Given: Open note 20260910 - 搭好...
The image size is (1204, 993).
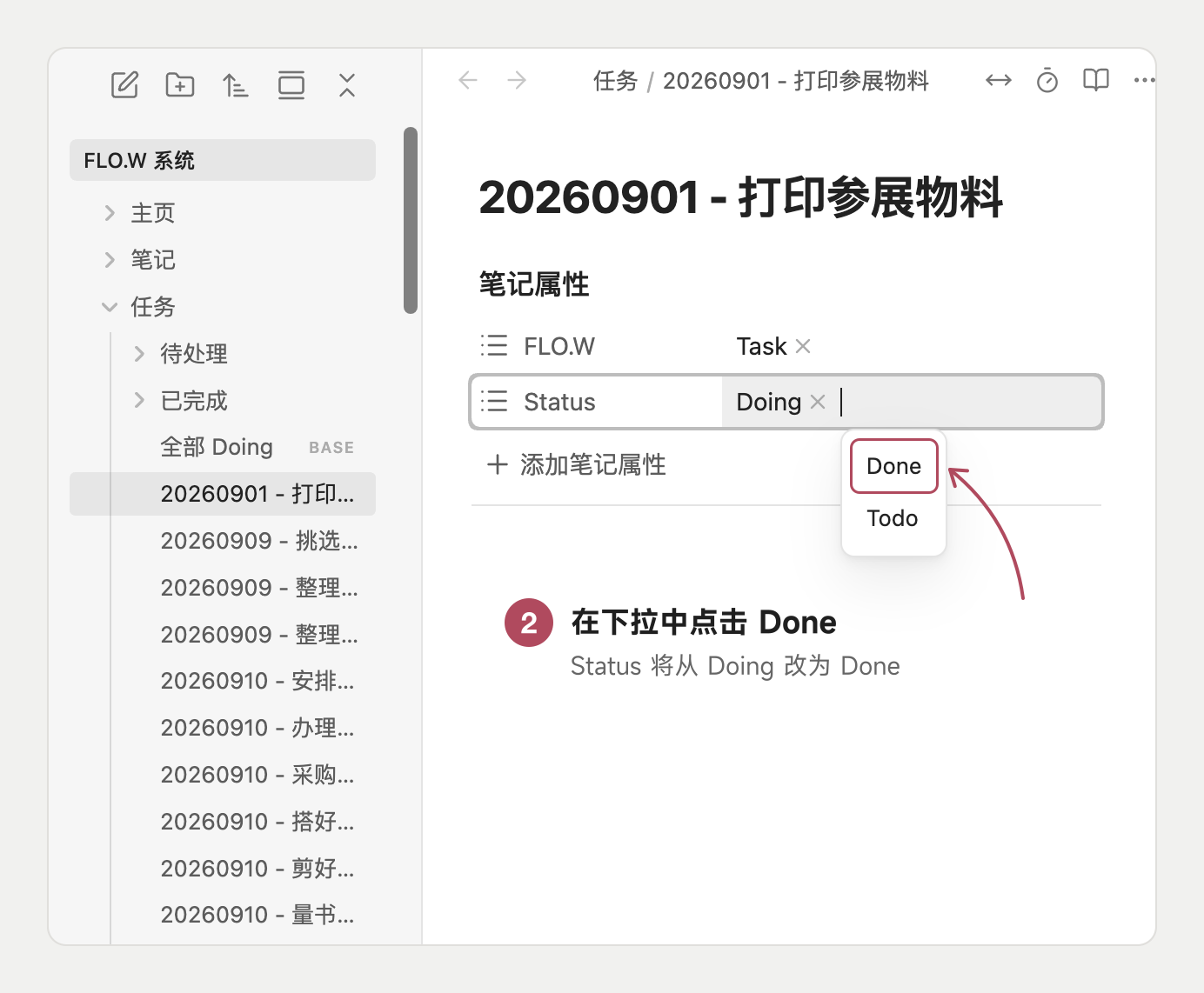Looking at the screenshot, I should coord(258,822).
